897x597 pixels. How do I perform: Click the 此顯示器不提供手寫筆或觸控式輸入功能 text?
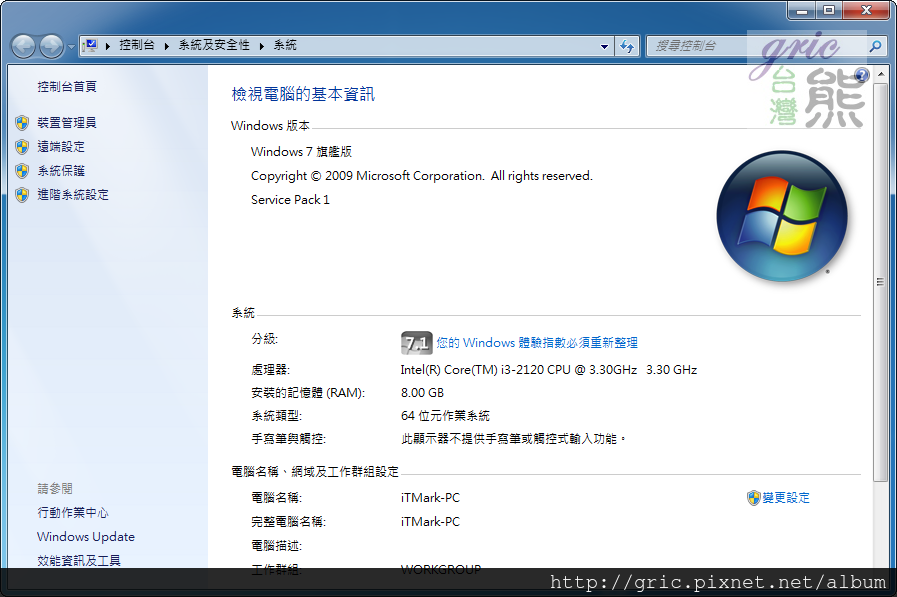tap(513, 439)
